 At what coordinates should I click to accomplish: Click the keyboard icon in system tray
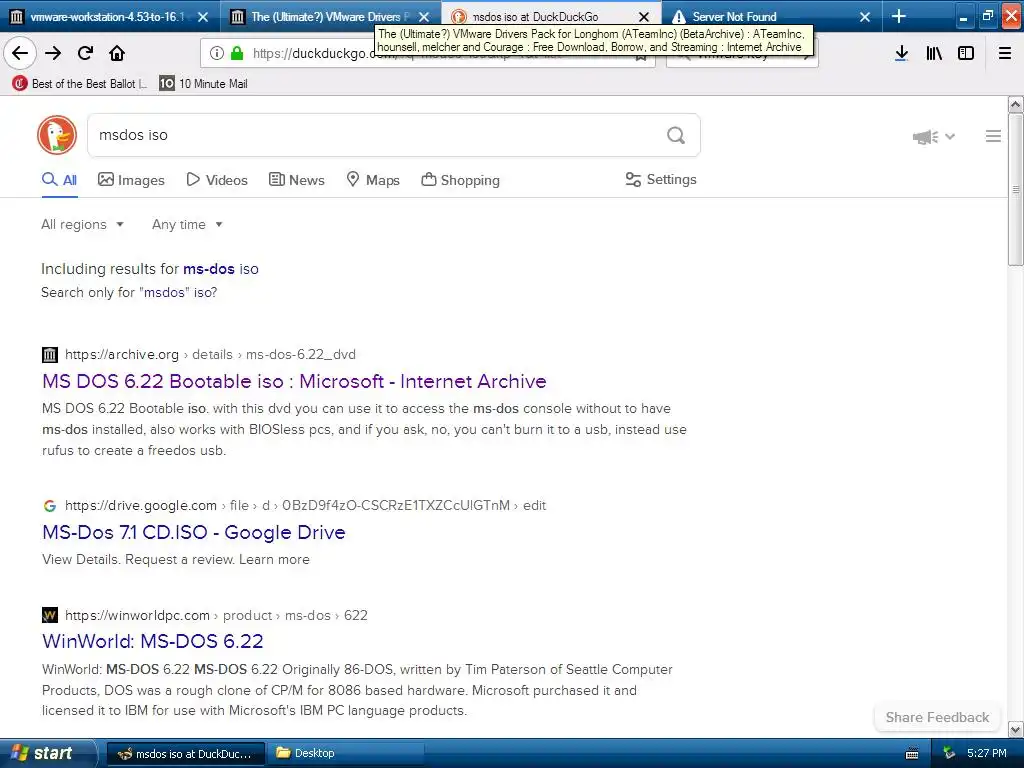click(x=912, y=754)
